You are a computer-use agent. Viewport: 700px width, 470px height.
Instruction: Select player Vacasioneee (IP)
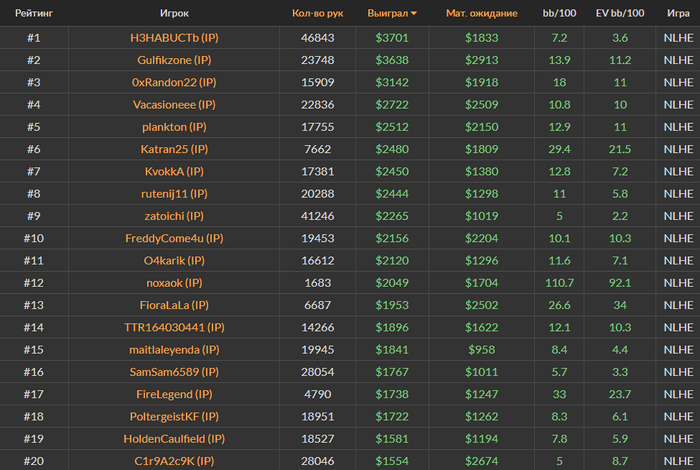pos(174,104)
